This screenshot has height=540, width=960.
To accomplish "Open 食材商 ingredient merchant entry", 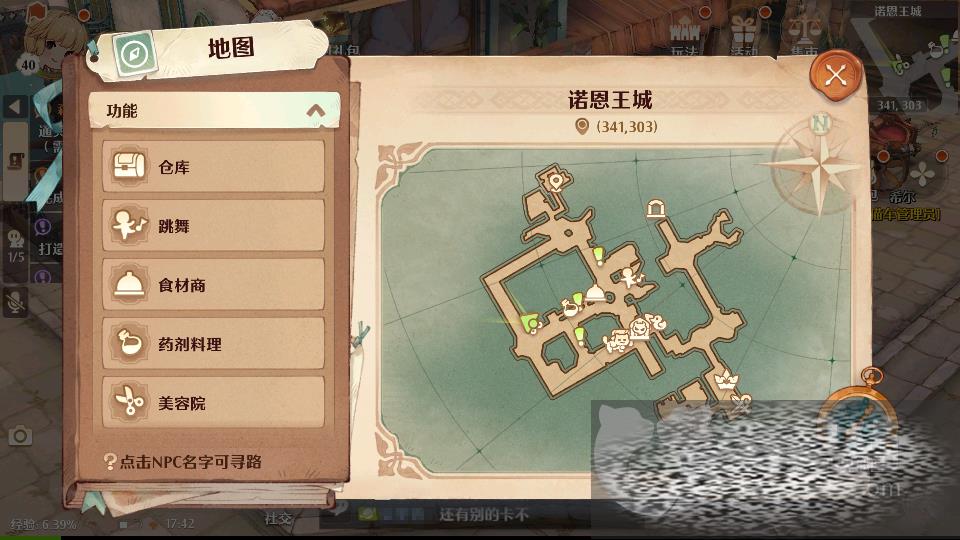I will pos(213,285).
